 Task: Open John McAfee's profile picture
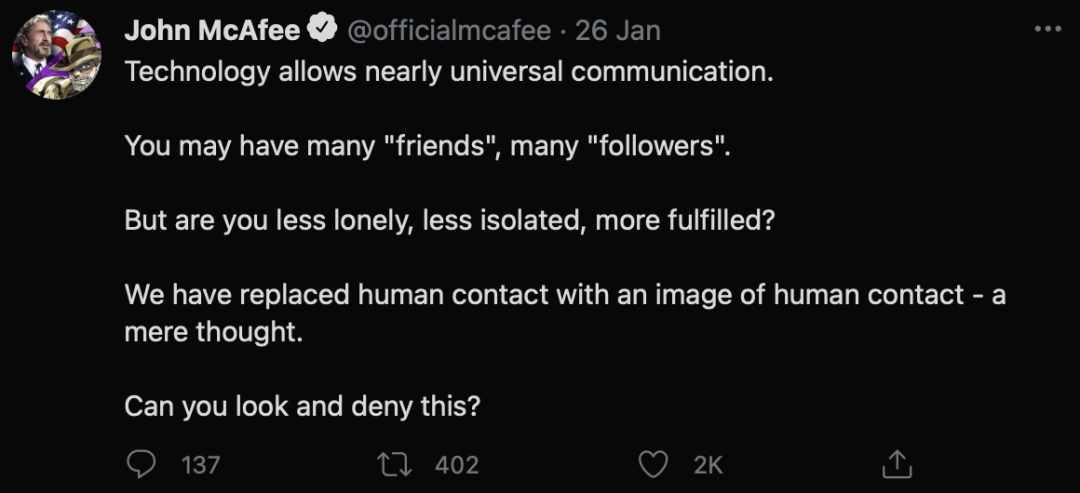[x=56, y=55]
